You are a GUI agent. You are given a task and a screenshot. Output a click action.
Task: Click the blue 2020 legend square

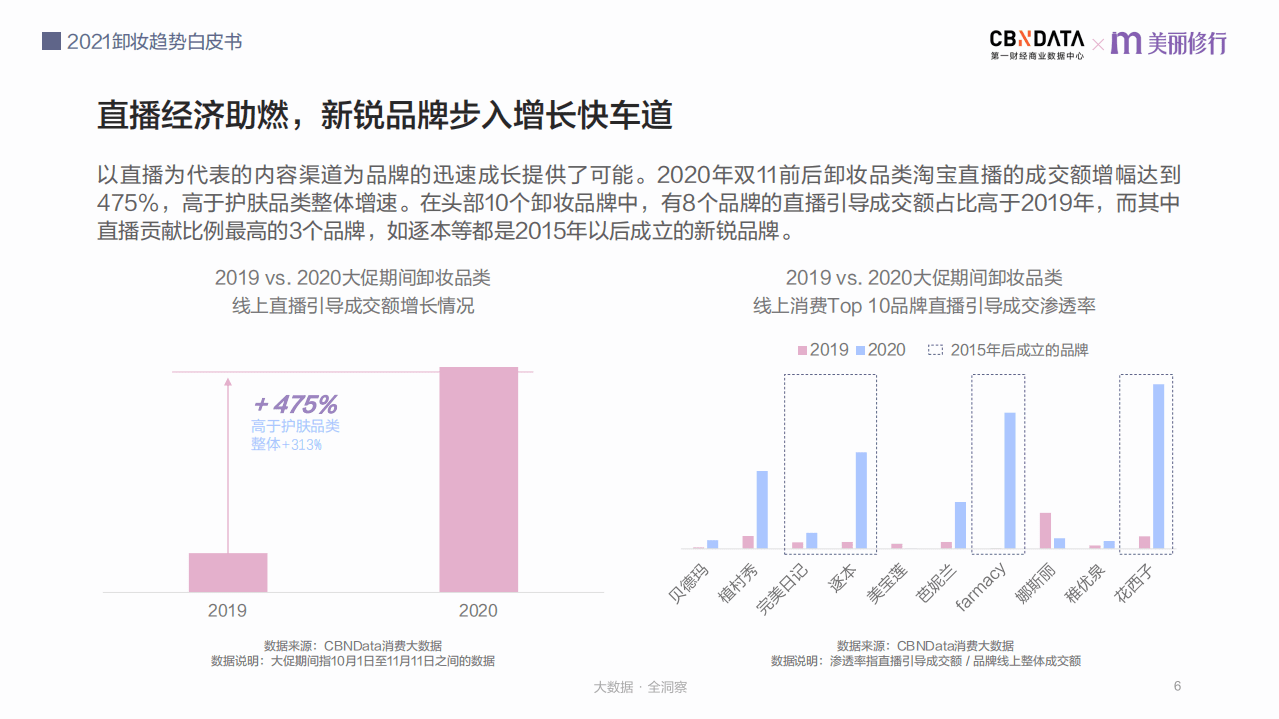[863, 350]
